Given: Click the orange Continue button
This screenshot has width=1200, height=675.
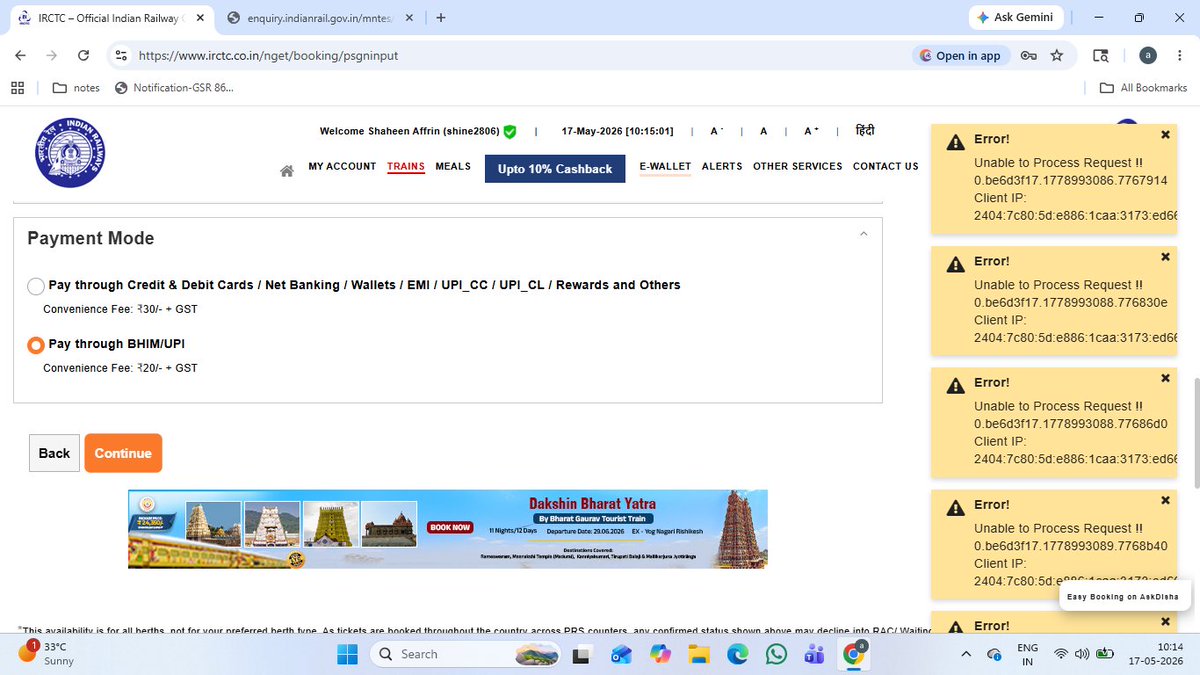Looking at the screenshot, I should click(123, 453).
